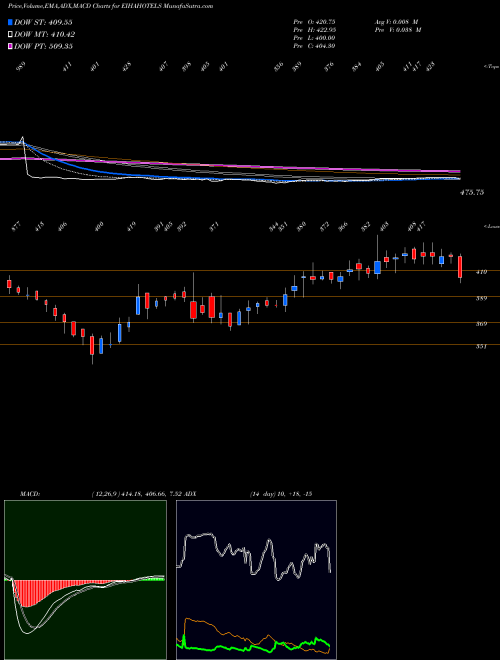The image size is (500, 660).
Task: Click the lowest red candlestick below the 351 line
Action: (x=92, y=345)
